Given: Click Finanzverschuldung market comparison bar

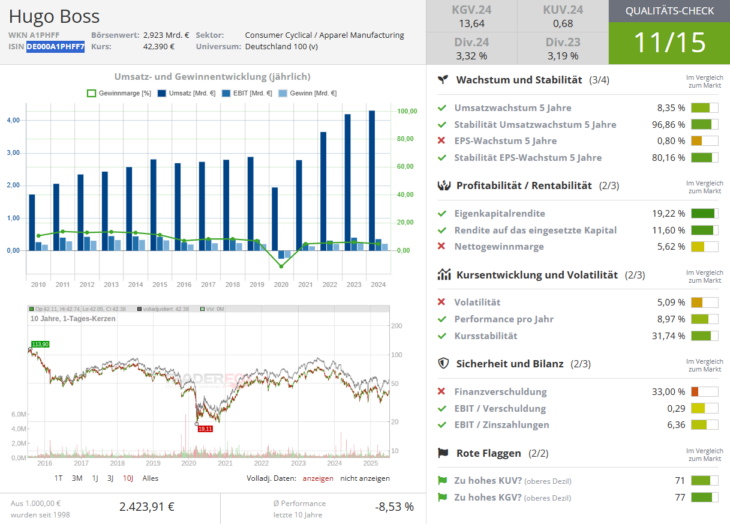Looking at the screenshot, I should point(704,391).
